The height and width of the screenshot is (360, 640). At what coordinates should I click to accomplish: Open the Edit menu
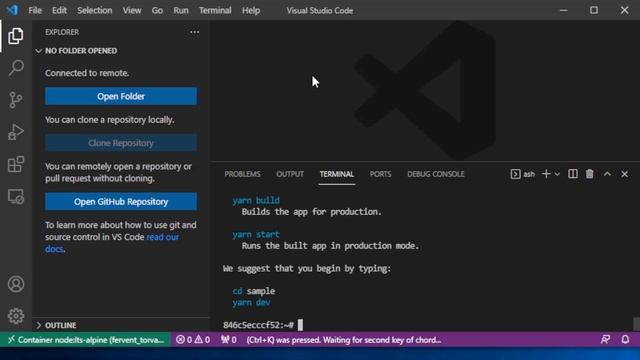(x=59, y=10)
